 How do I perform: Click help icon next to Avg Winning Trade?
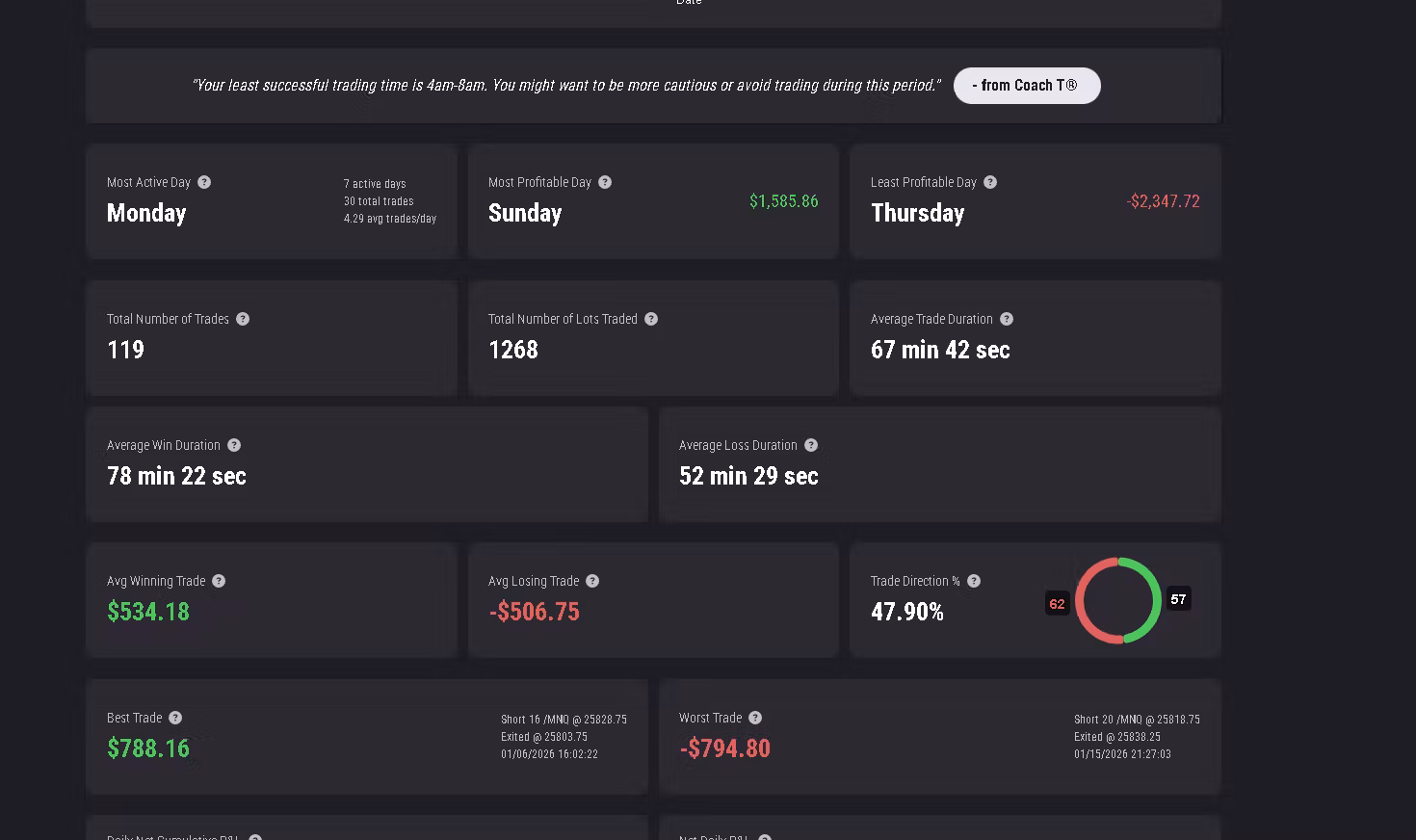click(219, 581)
